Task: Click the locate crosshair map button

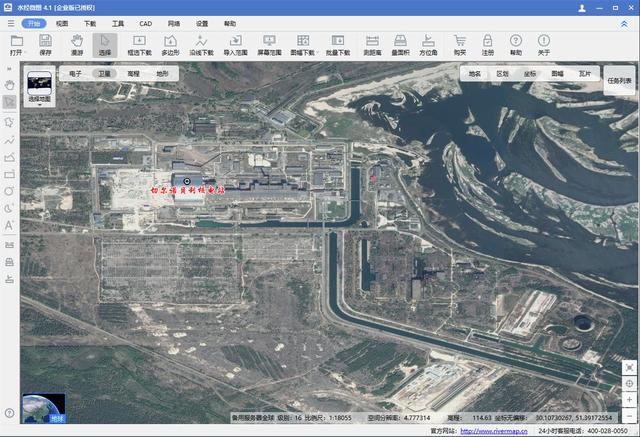Action: 629,384
